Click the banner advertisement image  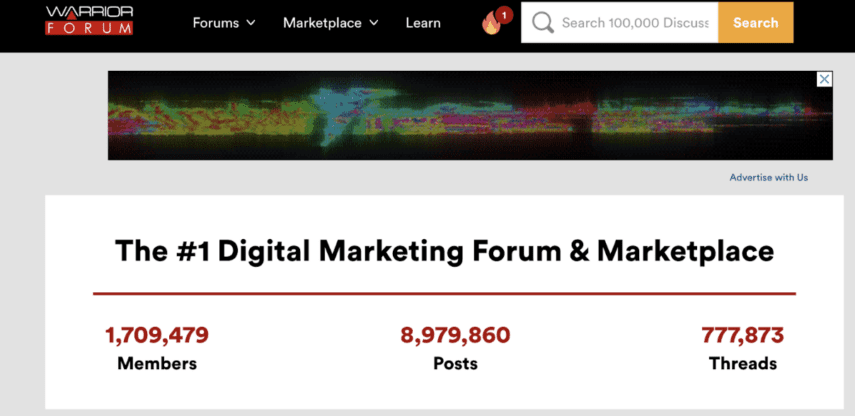click(x=470, y=115)
